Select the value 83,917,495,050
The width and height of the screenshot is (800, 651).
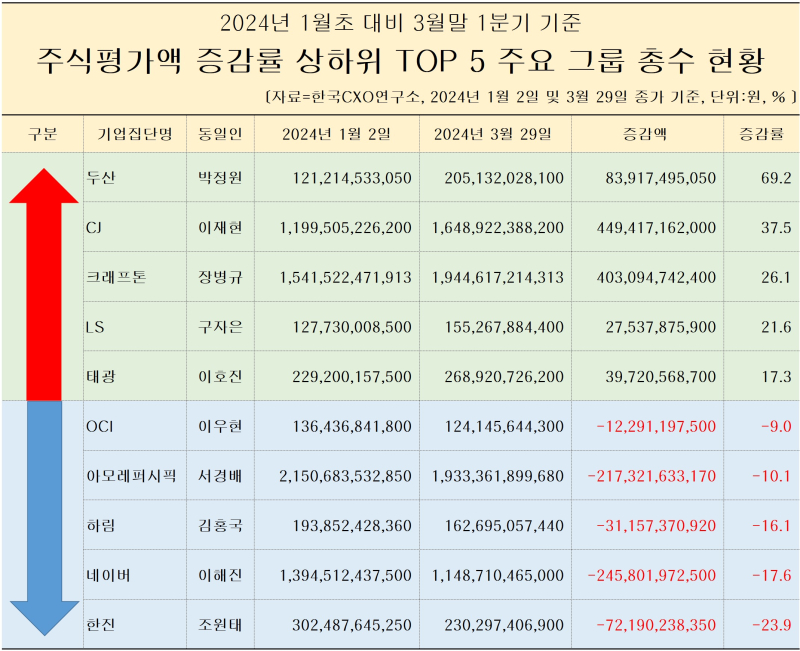661,178
